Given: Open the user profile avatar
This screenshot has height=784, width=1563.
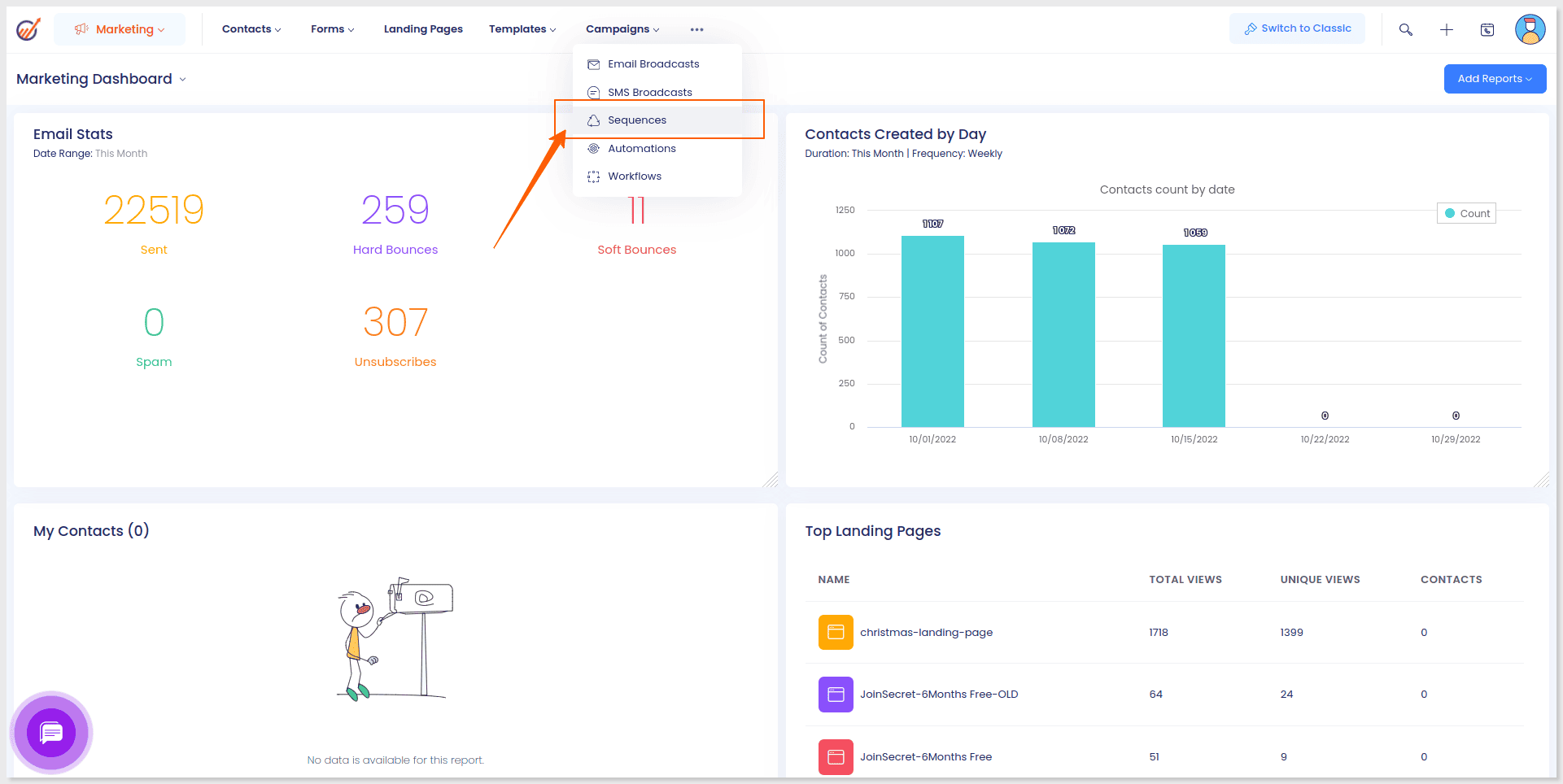Looking at the screenshot, I should (1530, 29).
